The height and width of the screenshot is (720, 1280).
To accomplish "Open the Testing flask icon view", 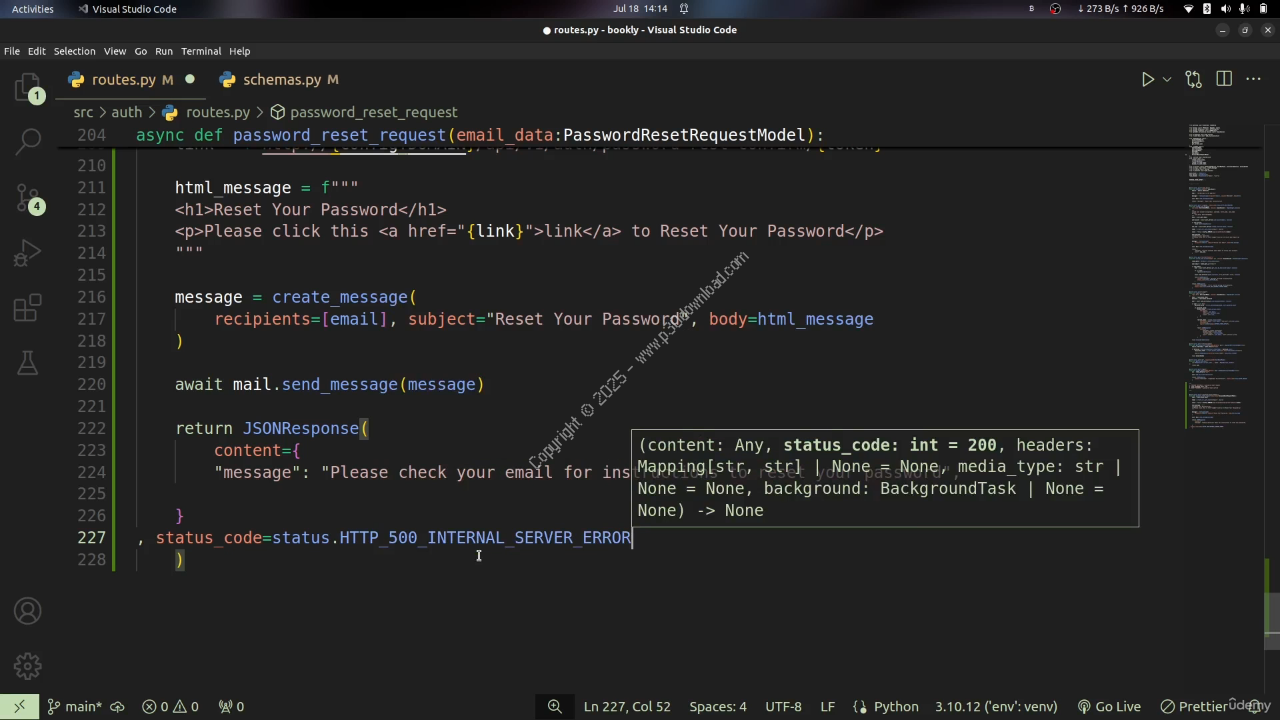I will click(x=28, y=362).
